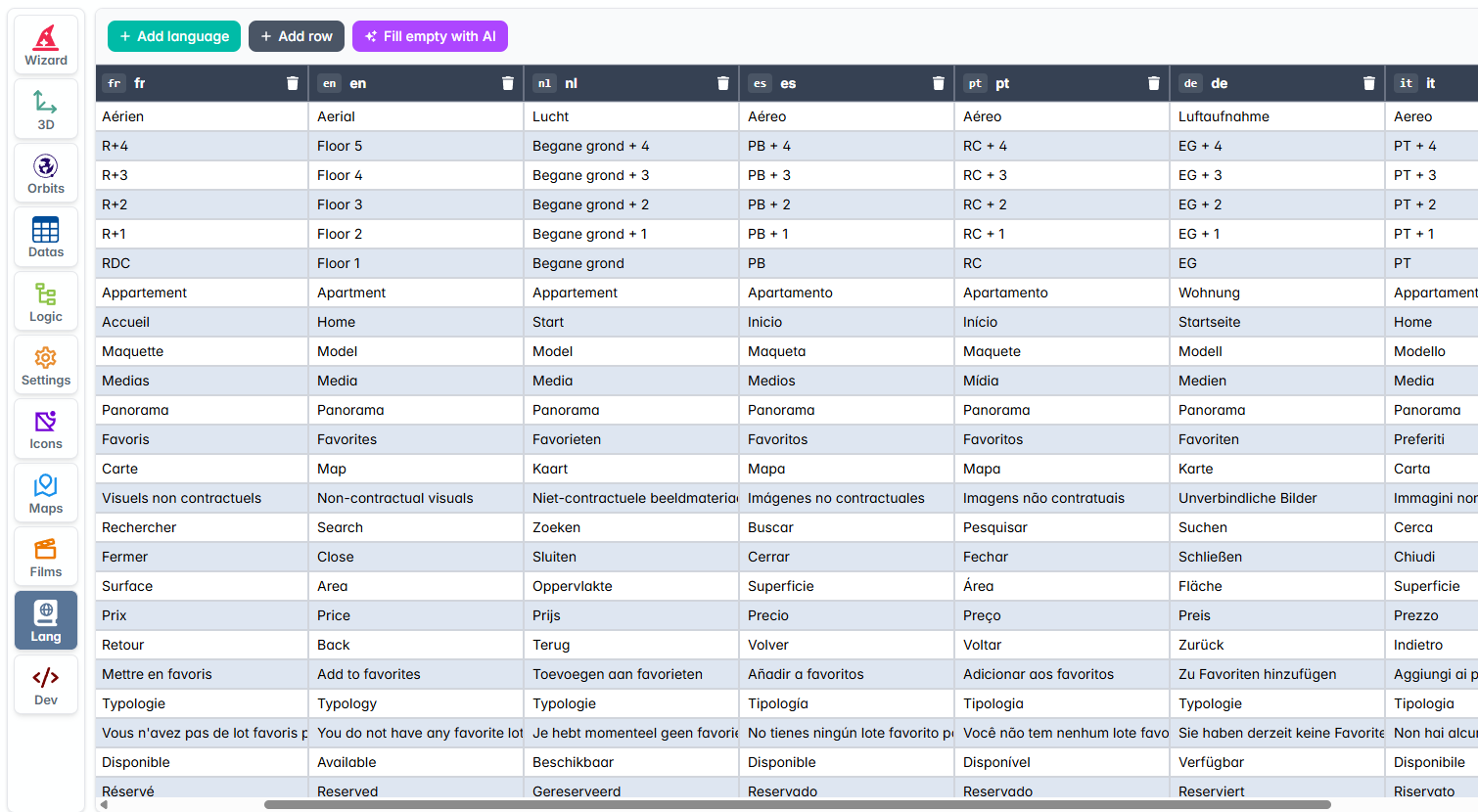Click the Add language button
Image resolution: width=1478 pixels, height=812 pixels.
tap(174, 36)
